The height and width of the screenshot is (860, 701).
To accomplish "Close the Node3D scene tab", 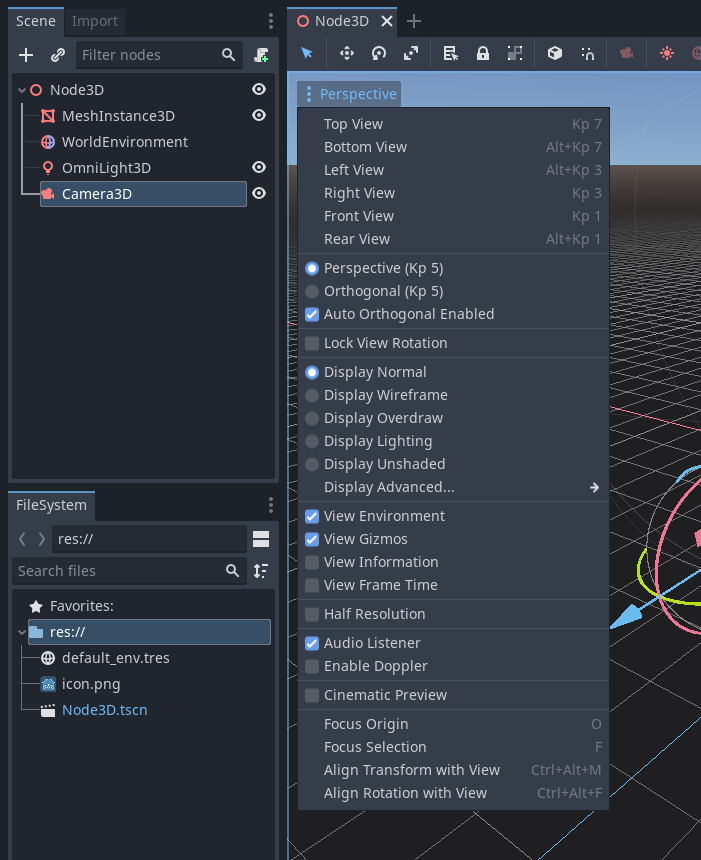I will point(387,21).
